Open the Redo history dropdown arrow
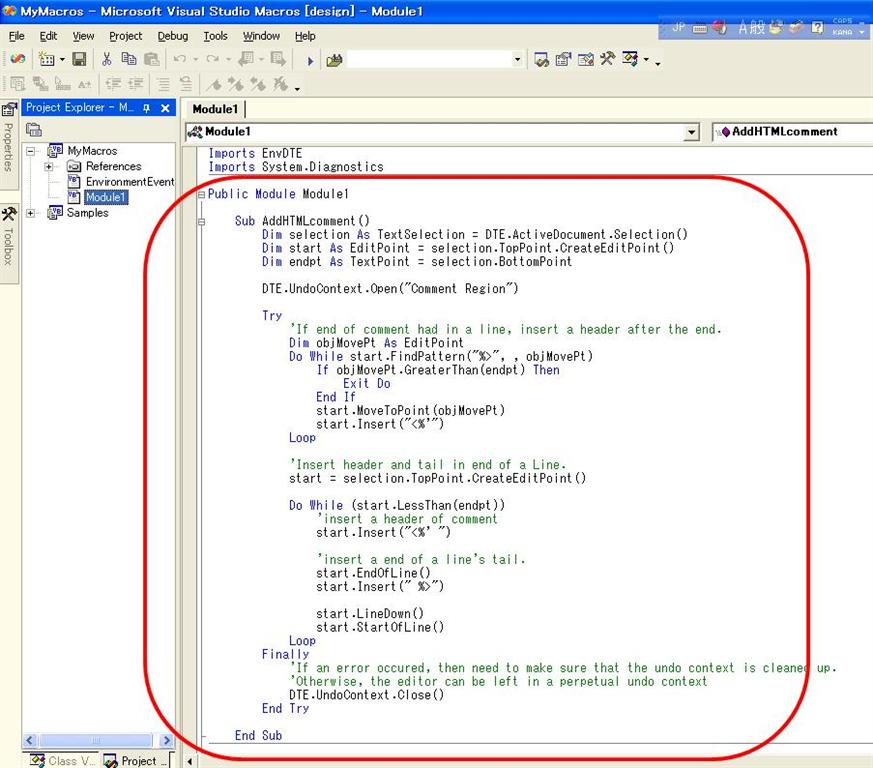The width and height of the screenshot is (873, 768). tap(228, 59)
